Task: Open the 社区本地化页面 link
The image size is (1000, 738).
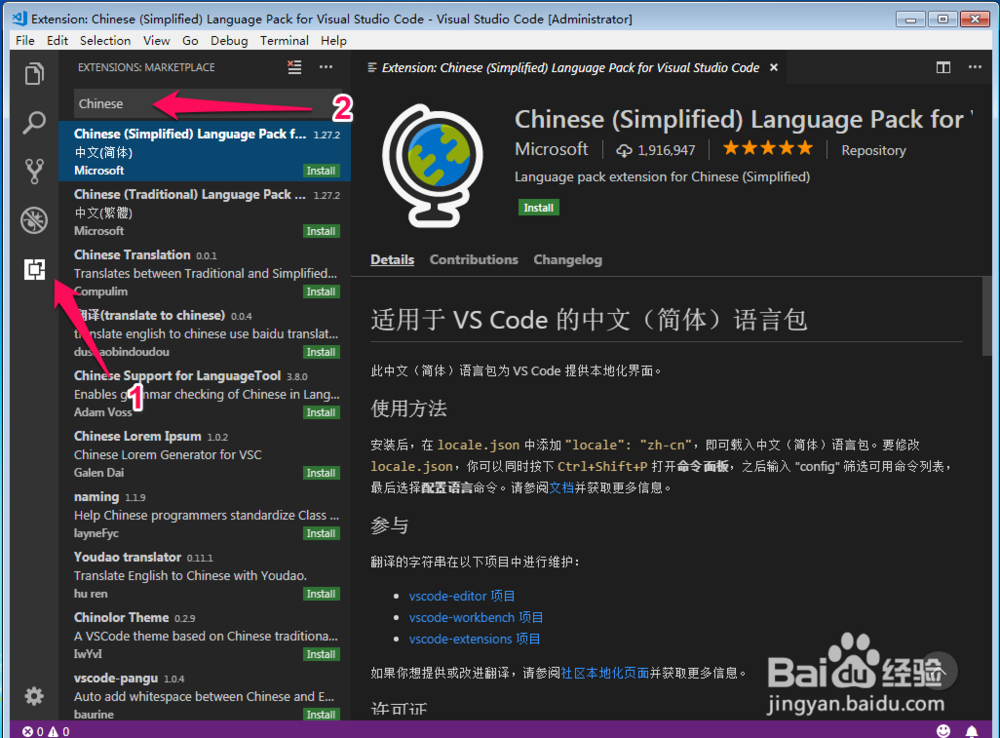Action: [605, 673]
